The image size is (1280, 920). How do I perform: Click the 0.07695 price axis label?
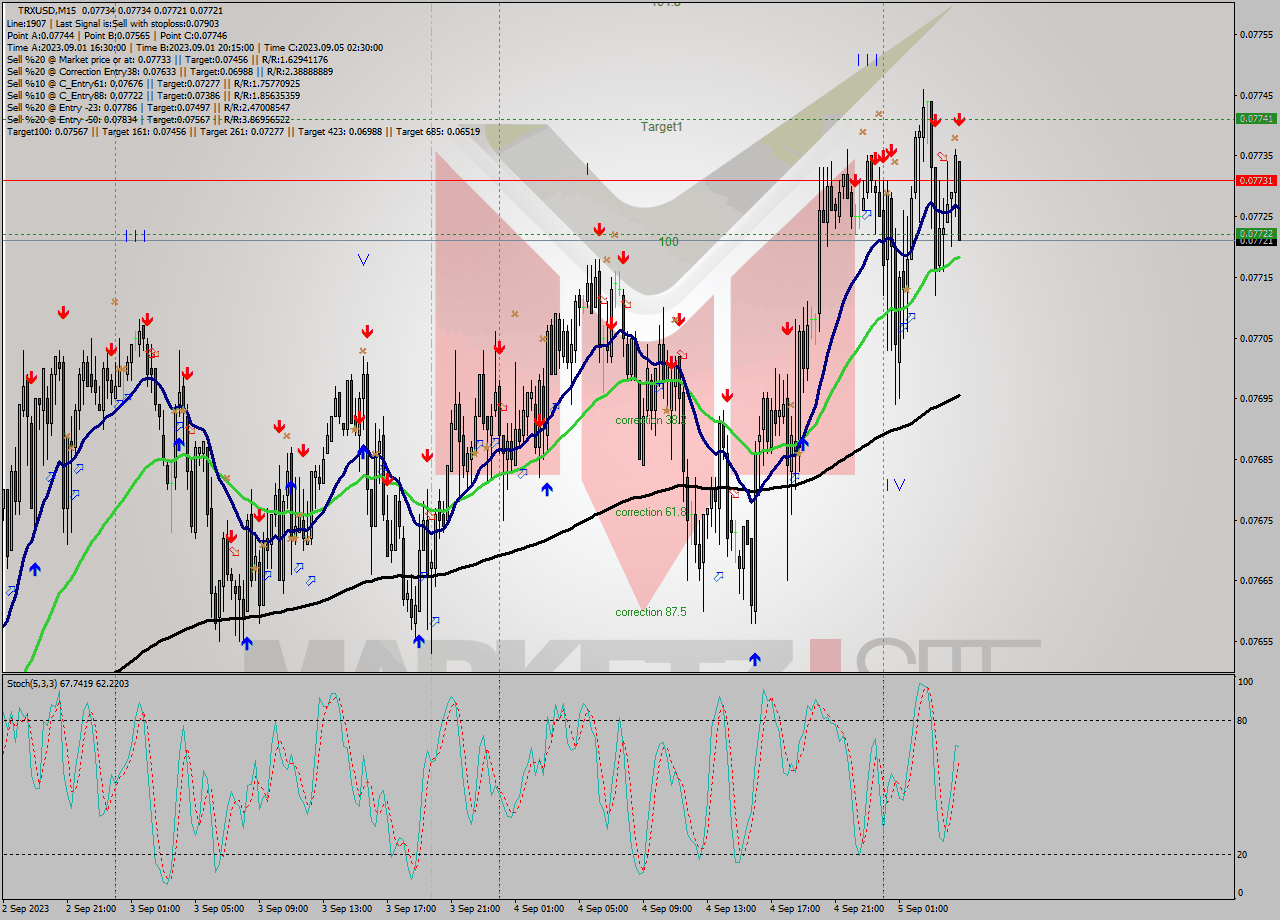(x=1255, y=398)
